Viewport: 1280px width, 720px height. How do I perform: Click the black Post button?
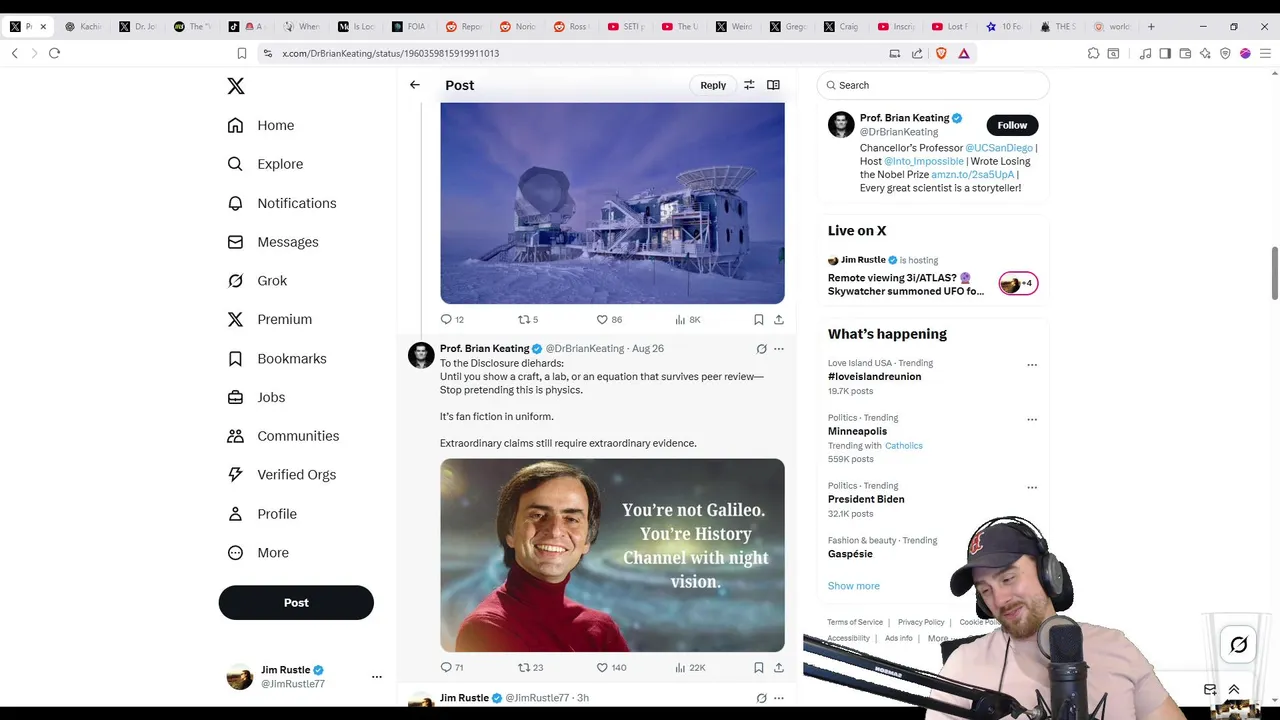[296, 603]
